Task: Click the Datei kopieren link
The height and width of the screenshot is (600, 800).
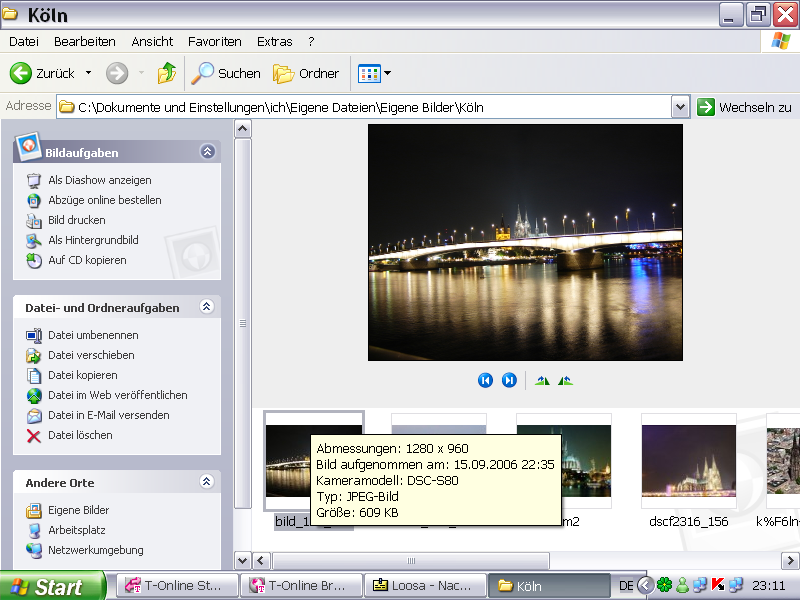Action: coord(83,375)
